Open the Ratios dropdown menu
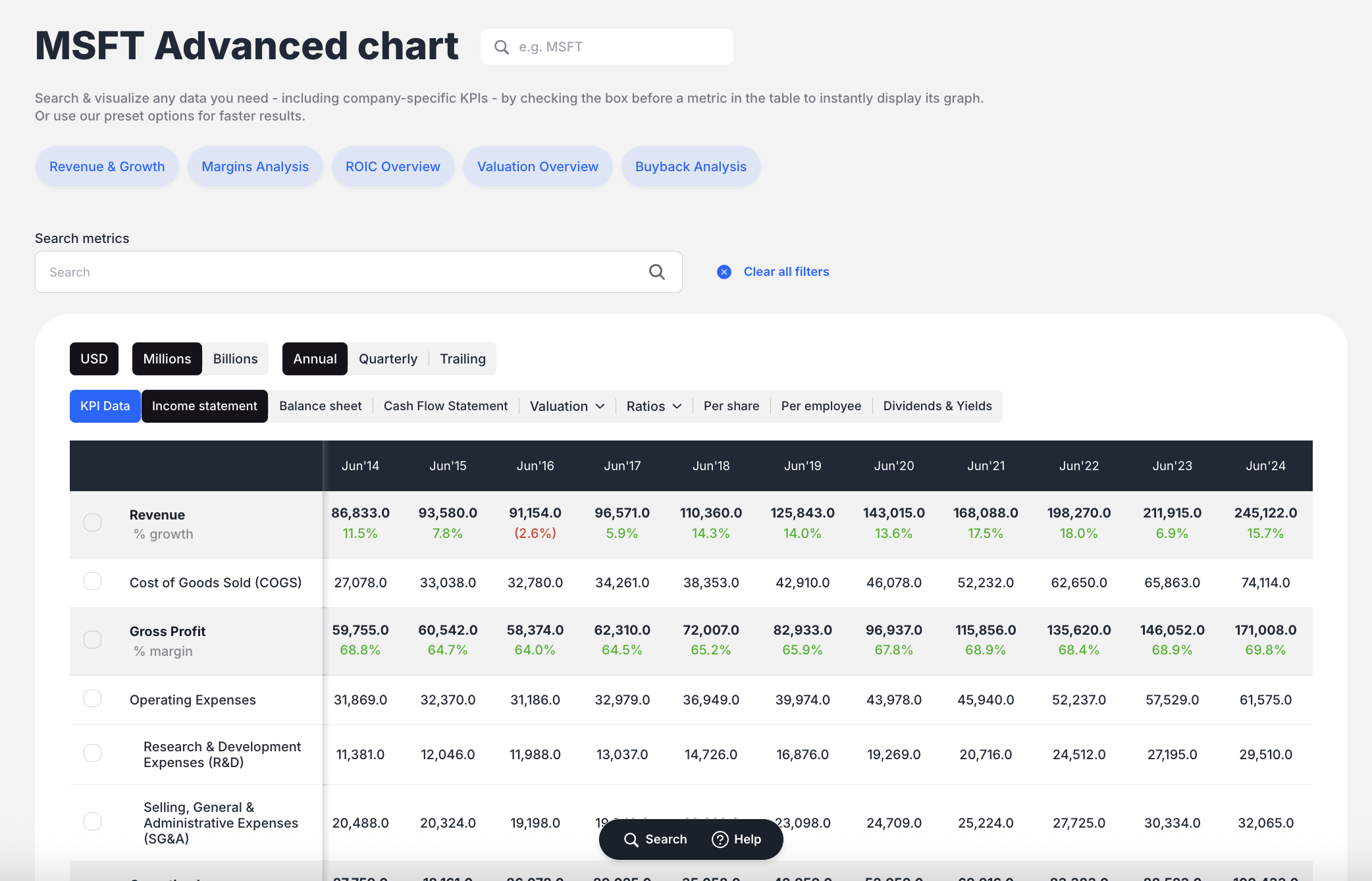 coord(653,406)
